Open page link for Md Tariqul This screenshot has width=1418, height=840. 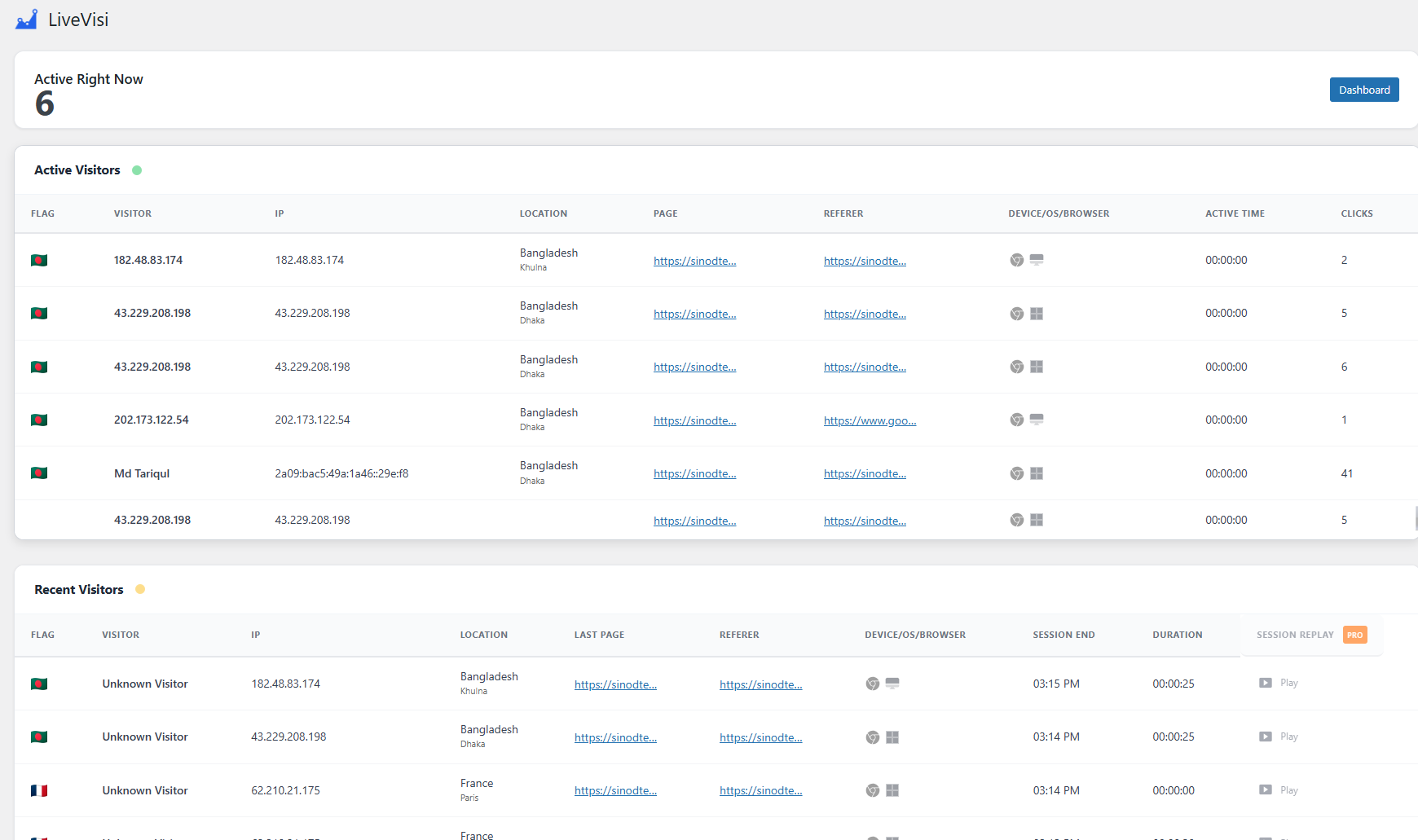694,473
